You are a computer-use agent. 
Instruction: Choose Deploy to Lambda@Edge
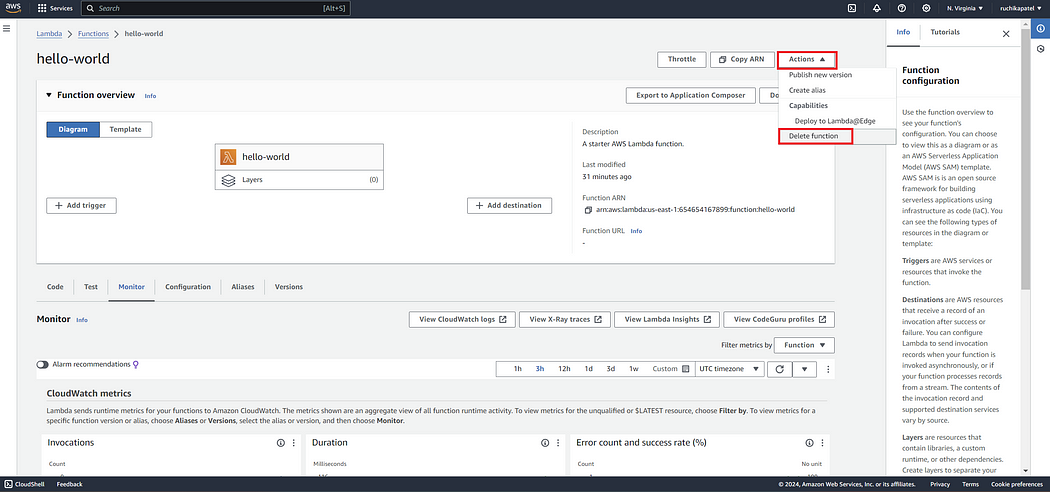coord(836,121)
